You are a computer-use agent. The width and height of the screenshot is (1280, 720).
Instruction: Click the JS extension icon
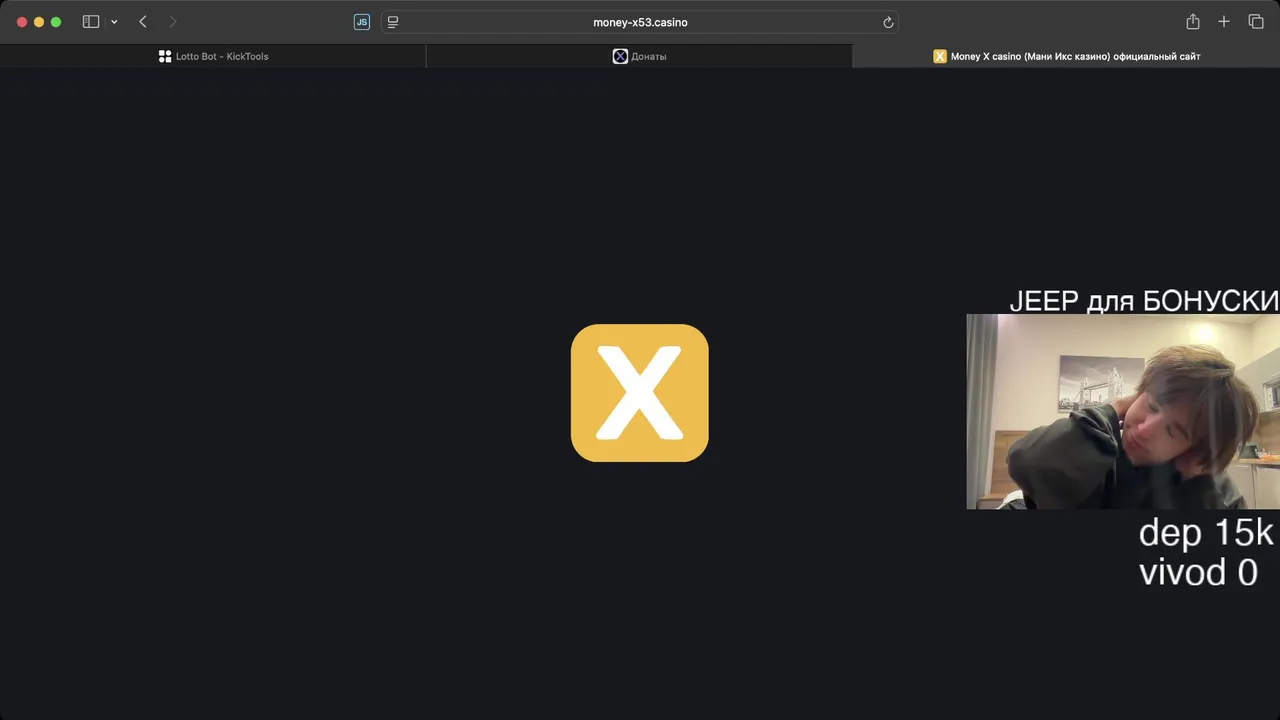click(362, 22)
